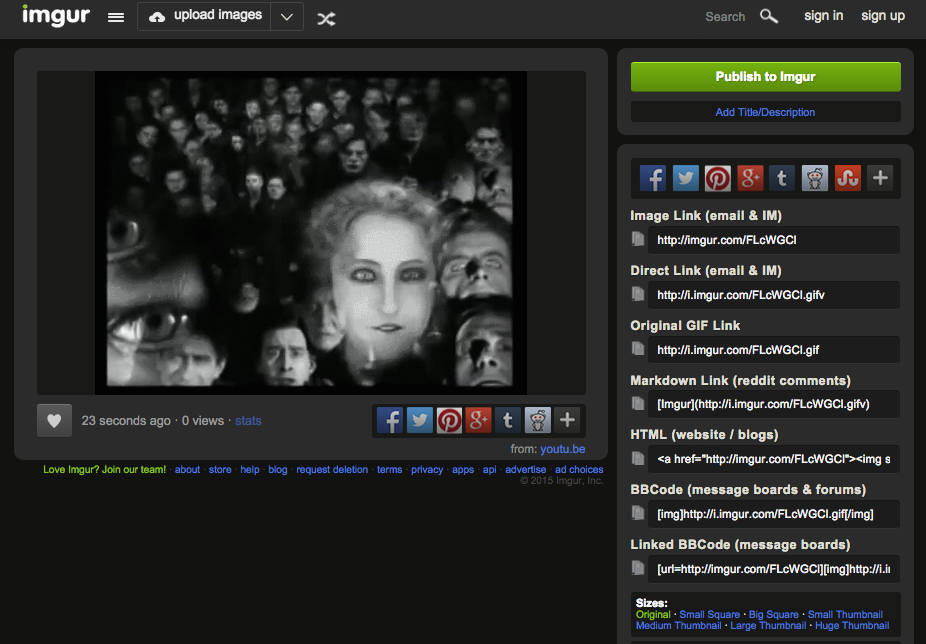Click the imgur logo

pyautogui.click(x=56, y=16)
